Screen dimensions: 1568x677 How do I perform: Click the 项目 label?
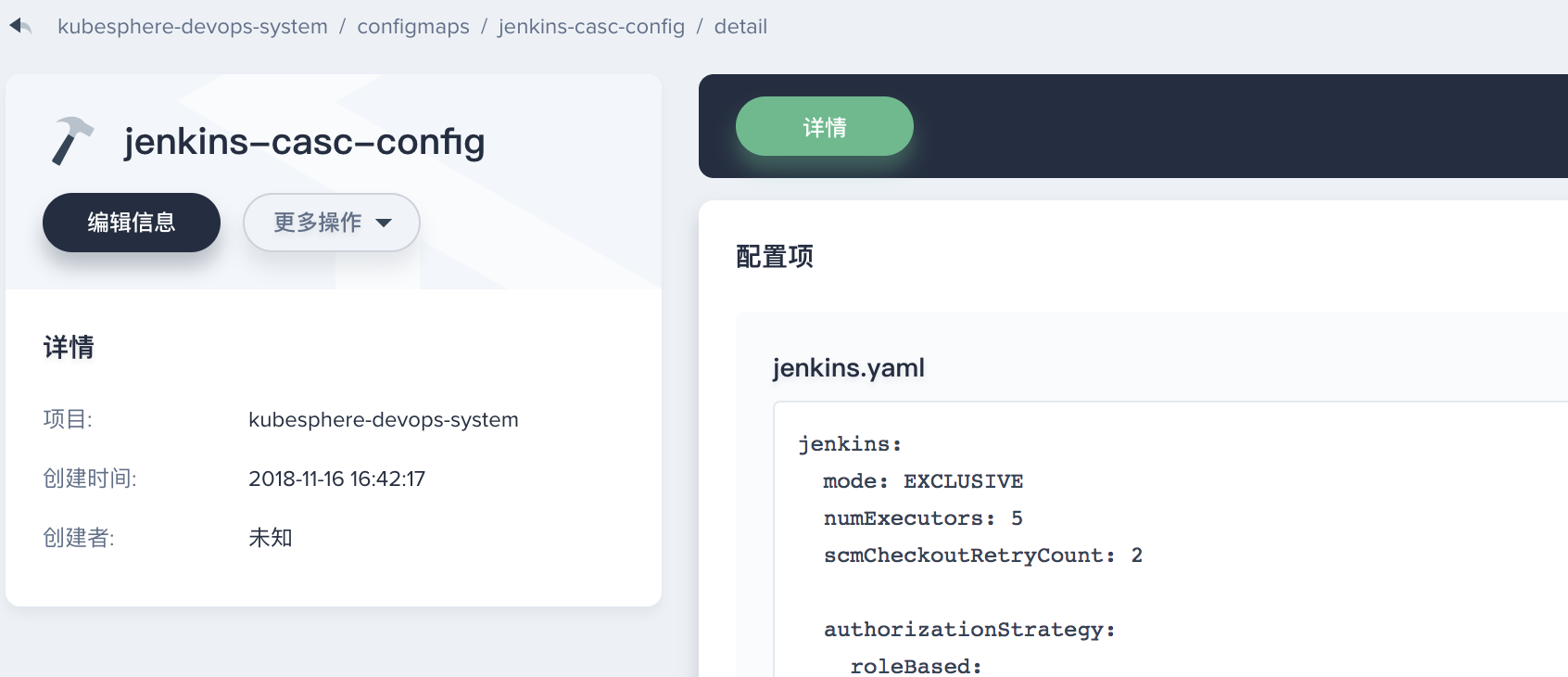[x=68, y=419]
